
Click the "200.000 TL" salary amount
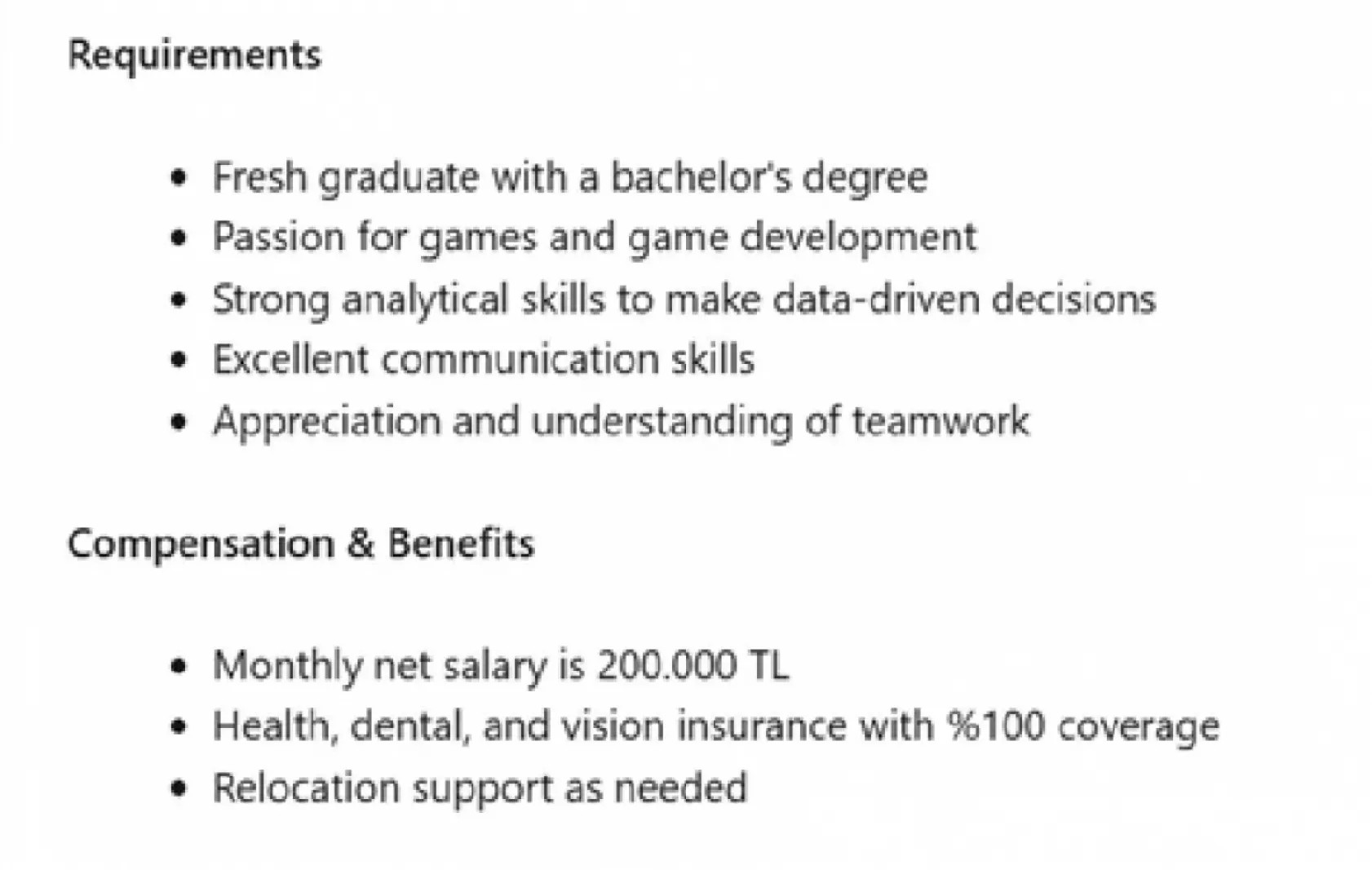(693, 665)
